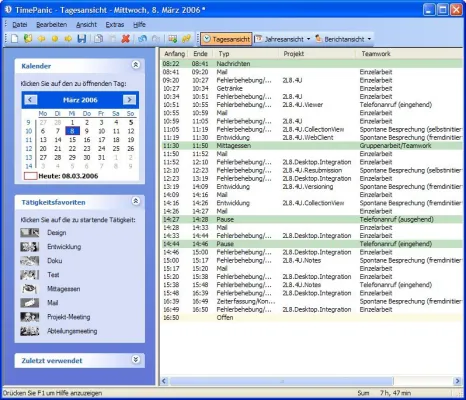Open the Bearbeiten menu
Screen dimensions: 466x400
pyautogui.click(x=52, y=25)
